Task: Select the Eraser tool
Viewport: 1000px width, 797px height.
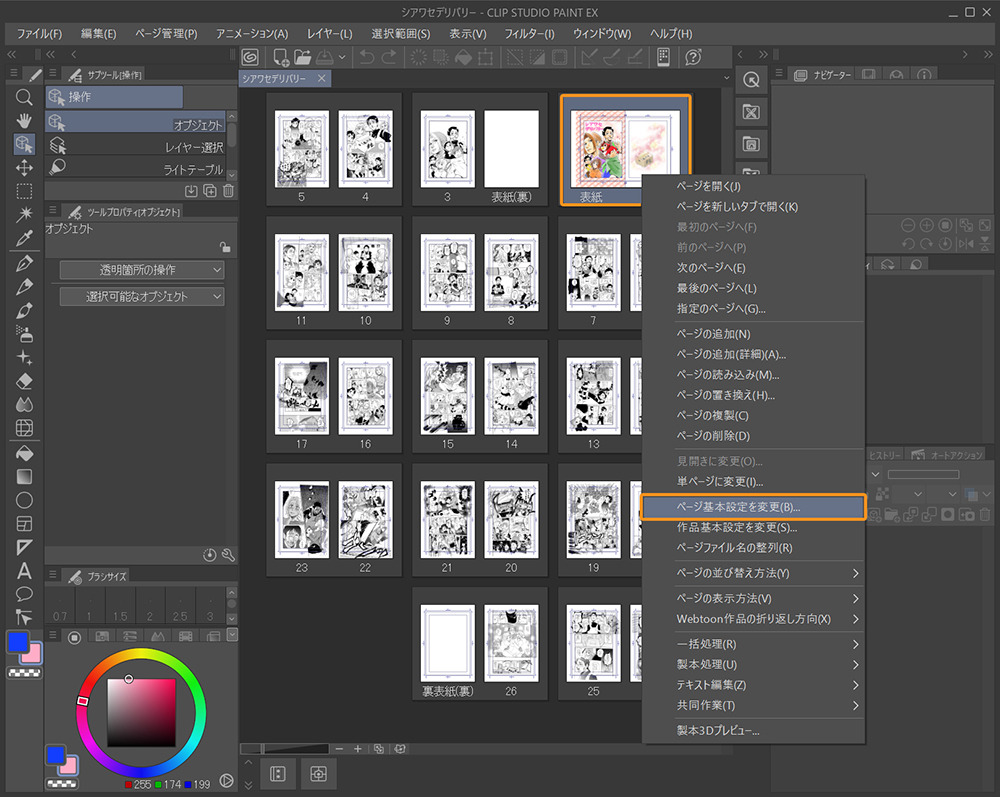Action: pyautogui.click(x=24, y=381)
